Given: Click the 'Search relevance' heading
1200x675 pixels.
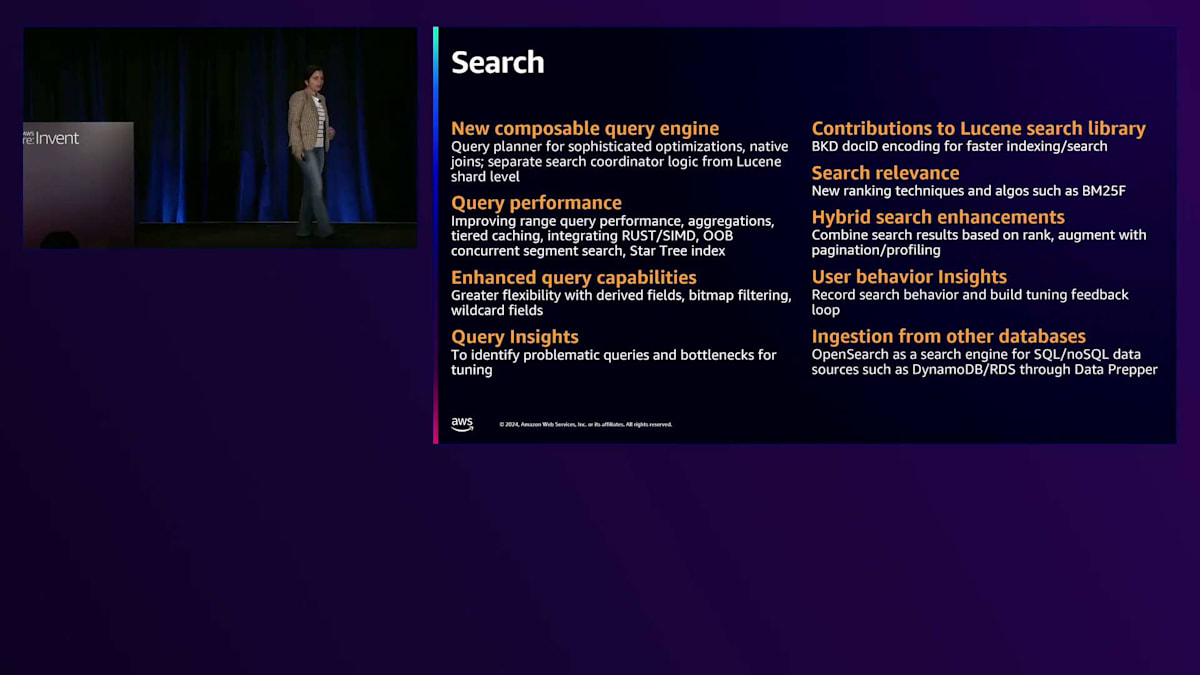Looking at the screenshot, I should 886,173.
